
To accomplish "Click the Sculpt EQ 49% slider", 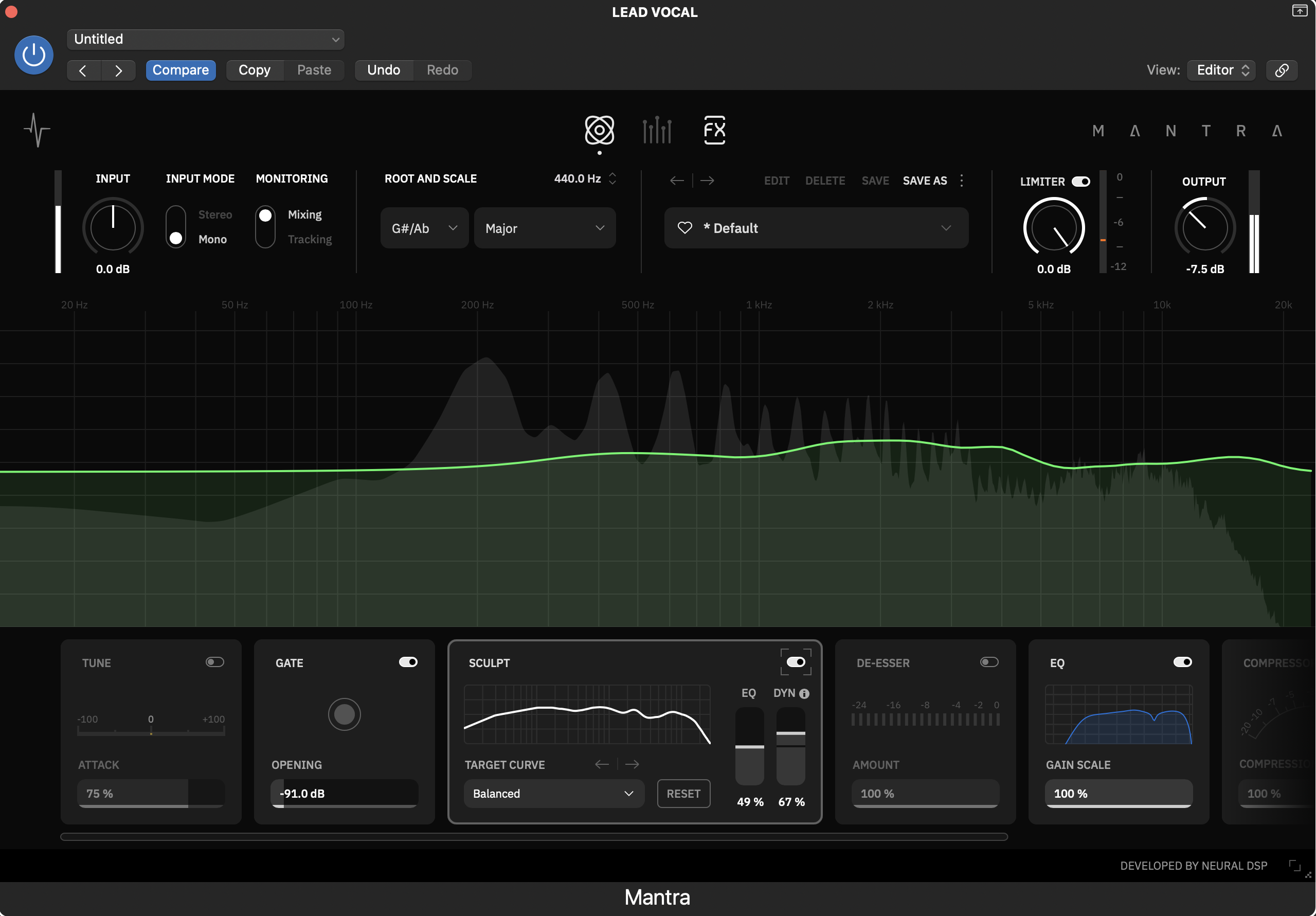I will [x=750, y=746].
